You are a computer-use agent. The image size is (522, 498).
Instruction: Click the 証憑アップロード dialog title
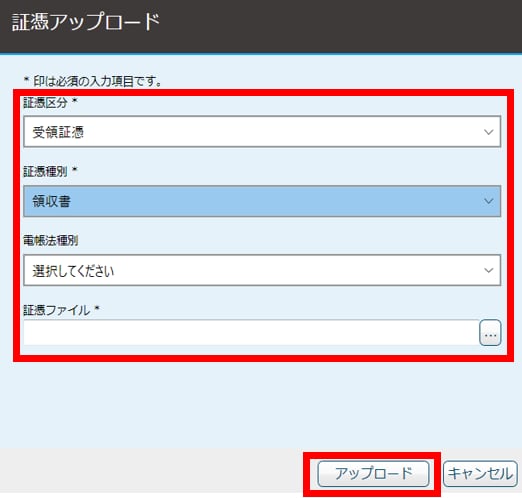click(86, 22)
